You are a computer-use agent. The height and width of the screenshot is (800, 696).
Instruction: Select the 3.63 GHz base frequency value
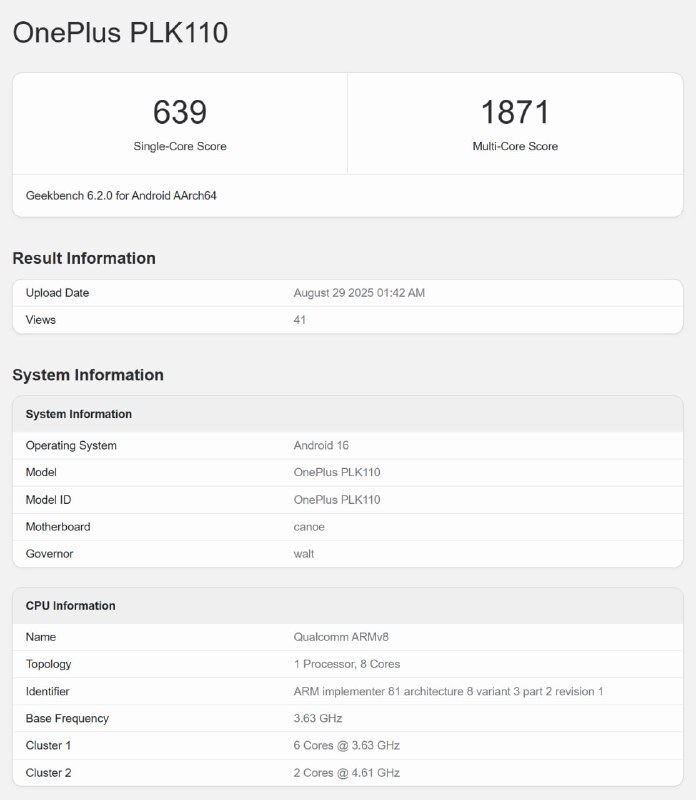317,719
